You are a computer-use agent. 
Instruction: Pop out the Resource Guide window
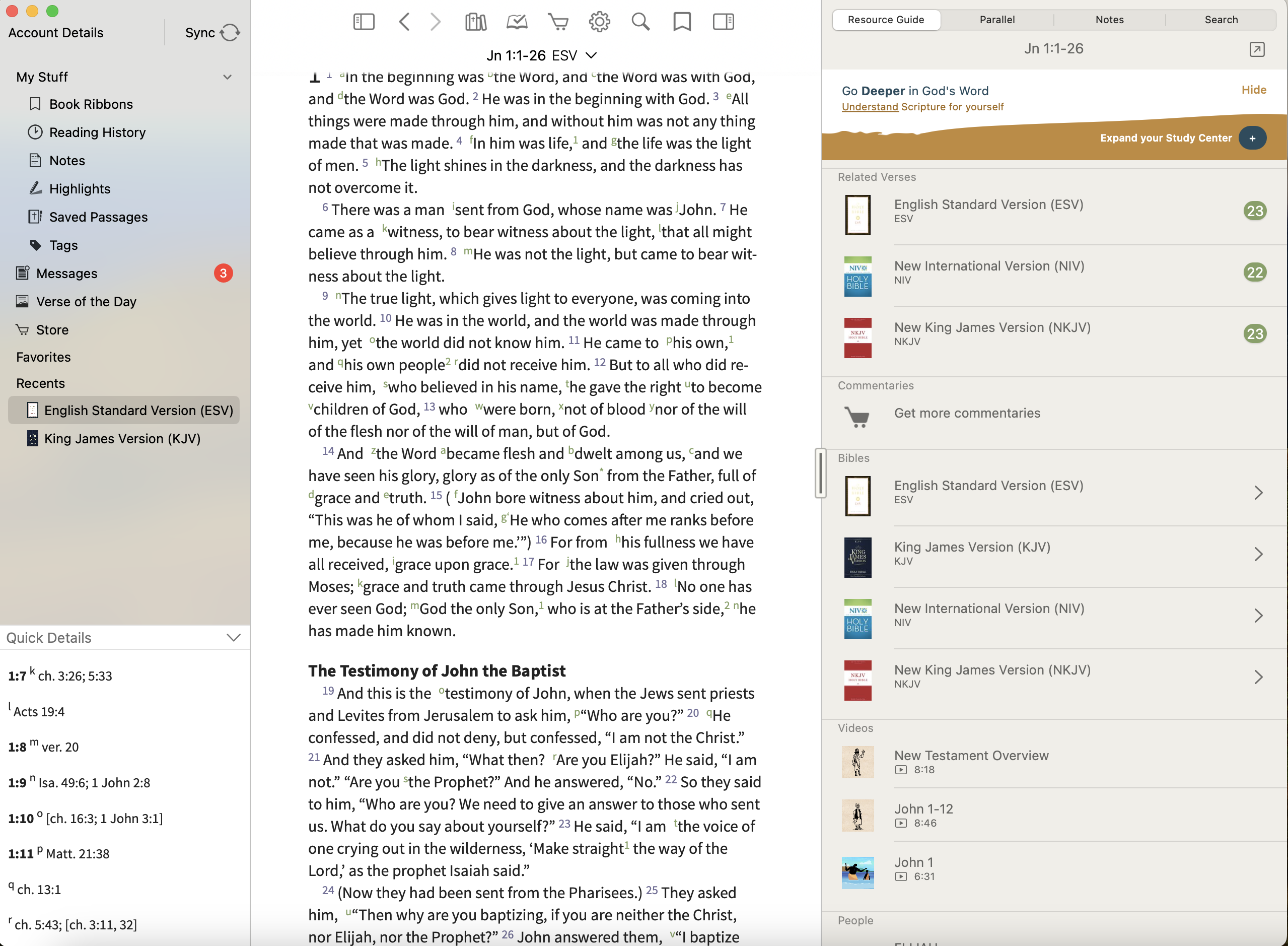tap(1256, 49)
